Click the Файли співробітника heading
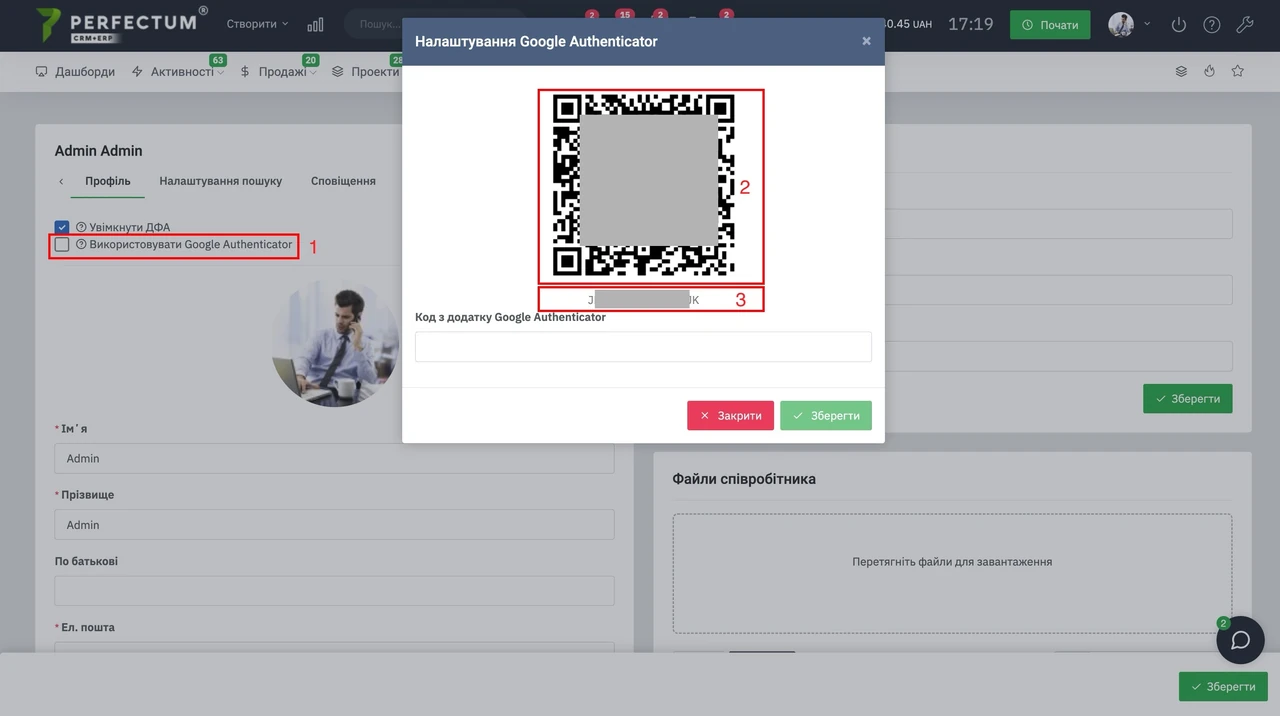Viewport: 1280px width, 716px height. (744, 479)
